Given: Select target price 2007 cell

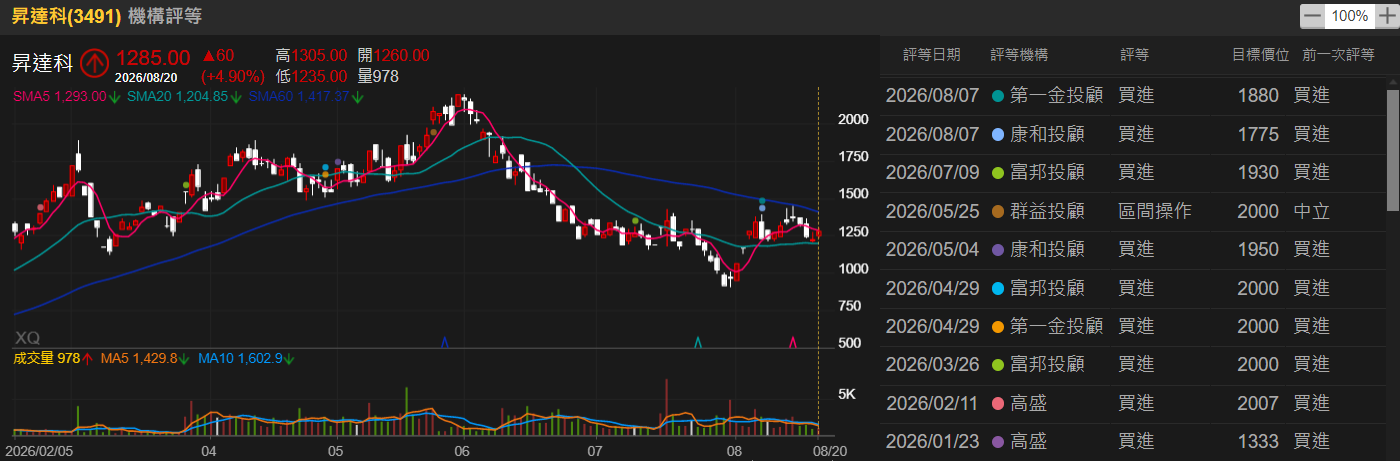Looking at the screenshot, I should (x=1257, y=403).
